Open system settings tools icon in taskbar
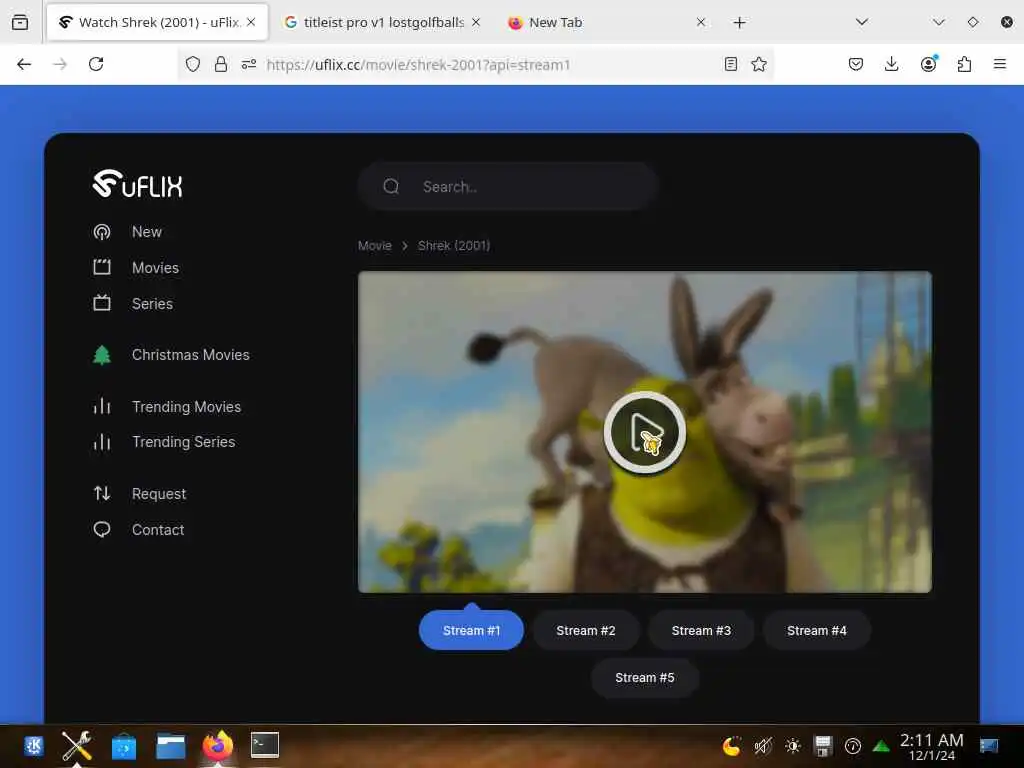Viewport: 1024px width, 768px height. pos(76,745)
